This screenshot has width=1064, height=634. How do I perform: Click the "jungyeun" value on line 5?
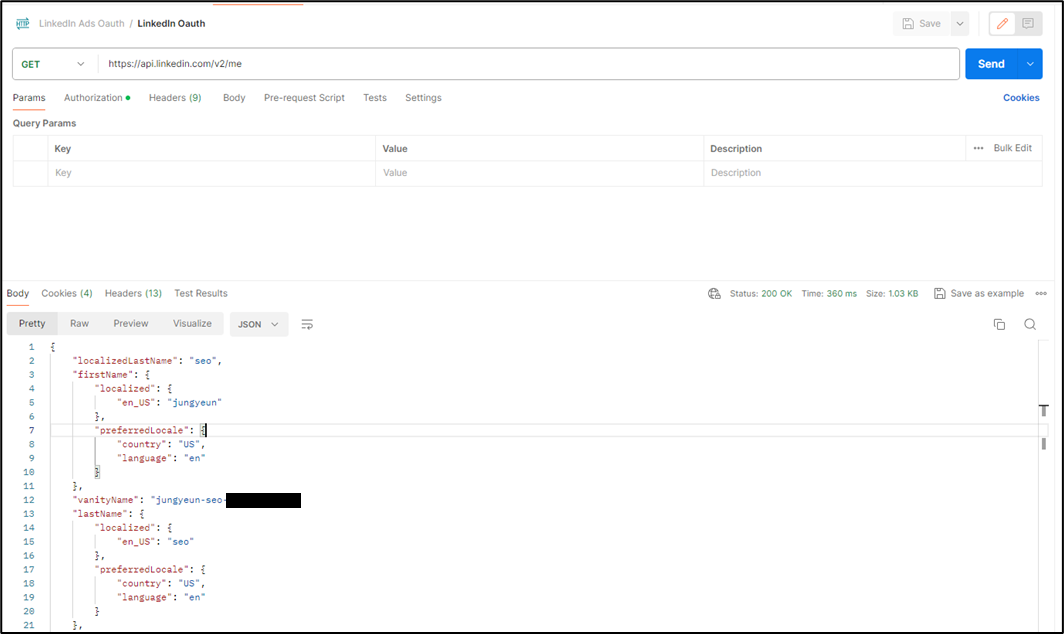click(194, 403)
